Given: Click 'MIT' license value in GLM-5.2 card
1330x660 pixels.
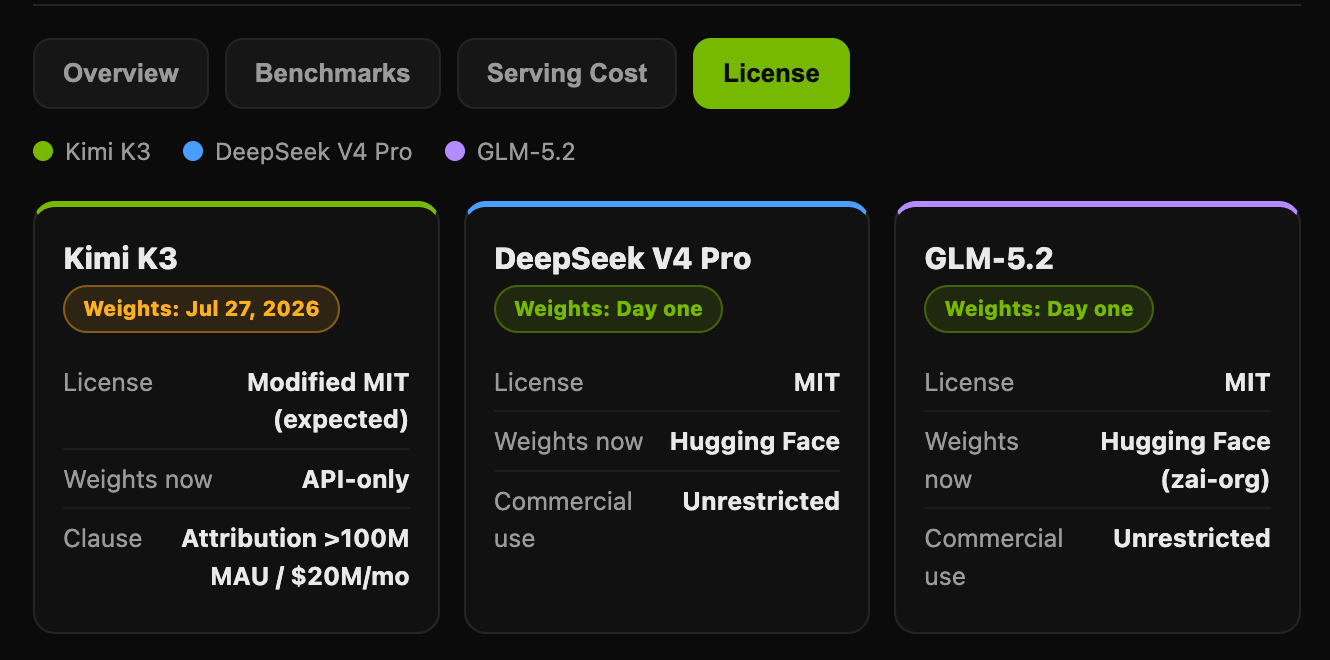Looking at the screenshot, I should click(x=1247, y=383).
